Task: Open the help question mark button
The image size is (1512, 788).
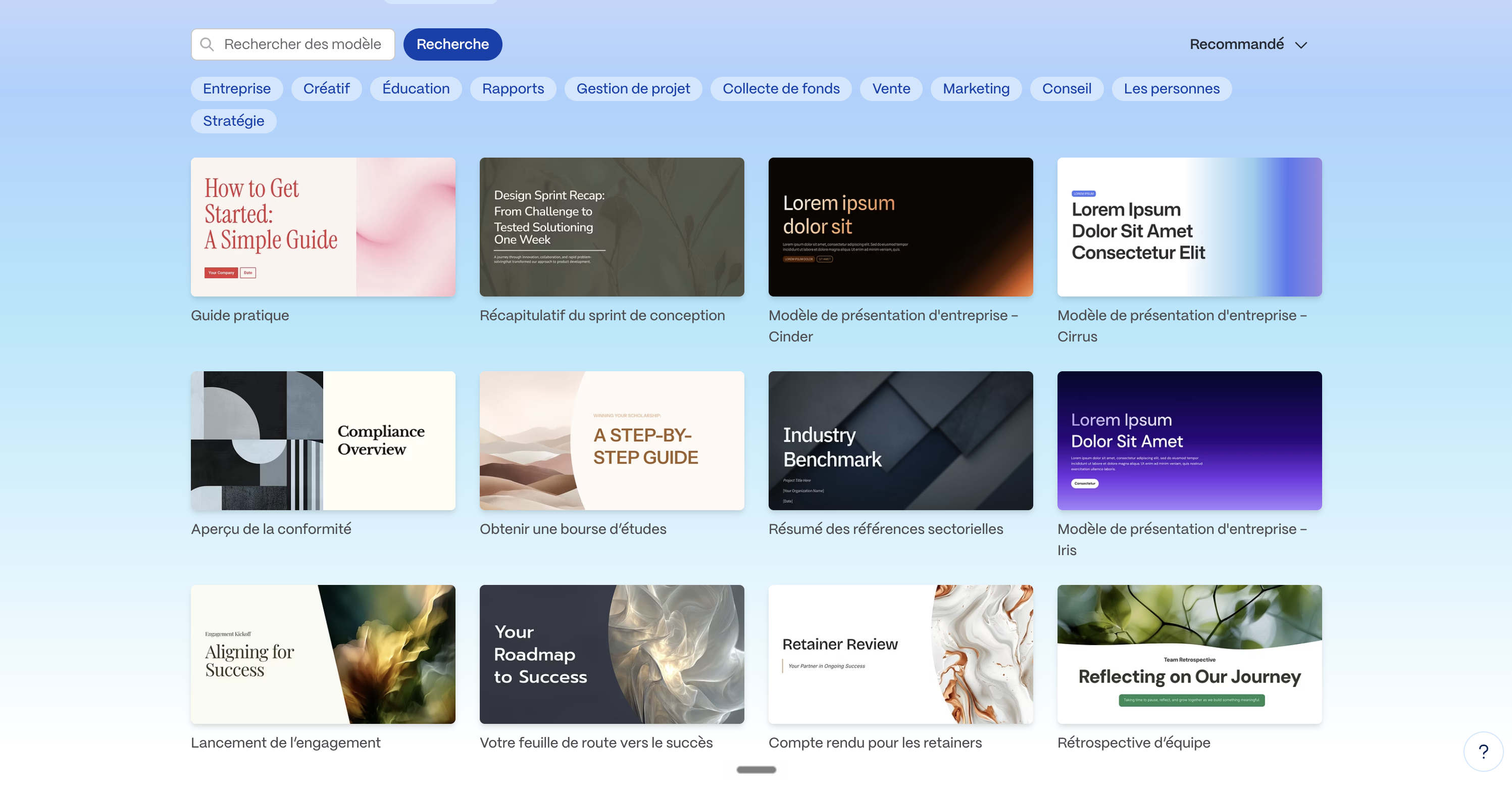Action: click(x=1483, y=751)
